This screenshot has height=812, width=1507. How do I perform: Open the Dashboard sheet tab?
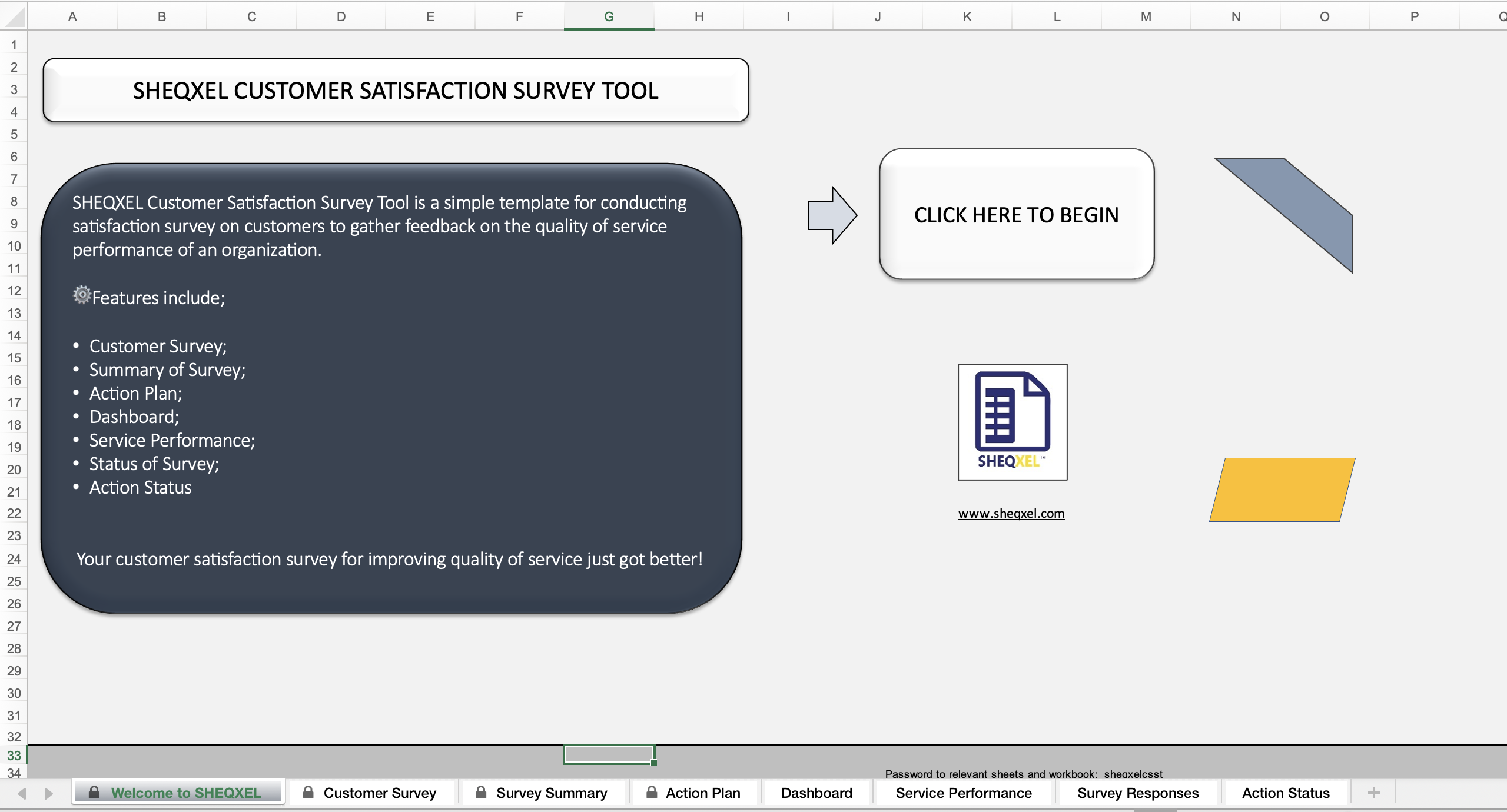(816, 793)
